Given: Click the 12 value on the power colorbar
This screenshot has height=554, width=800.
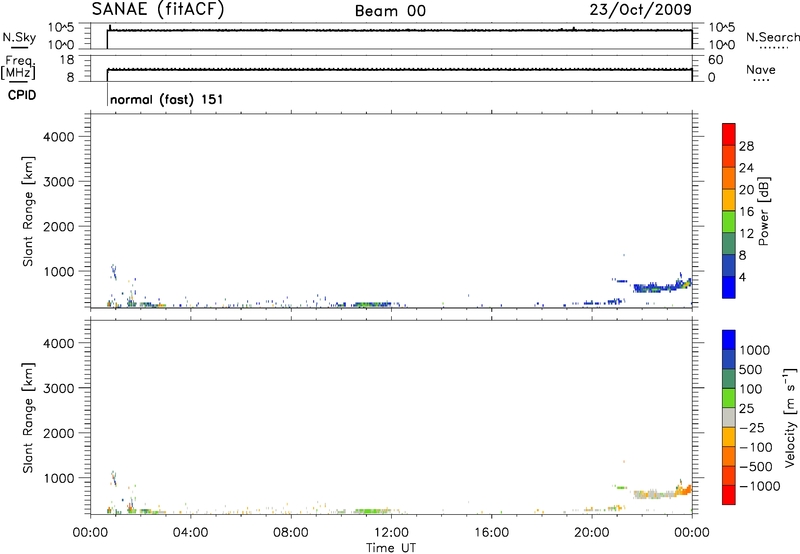Looking at the screenshot, I should (x=746, y=234).
